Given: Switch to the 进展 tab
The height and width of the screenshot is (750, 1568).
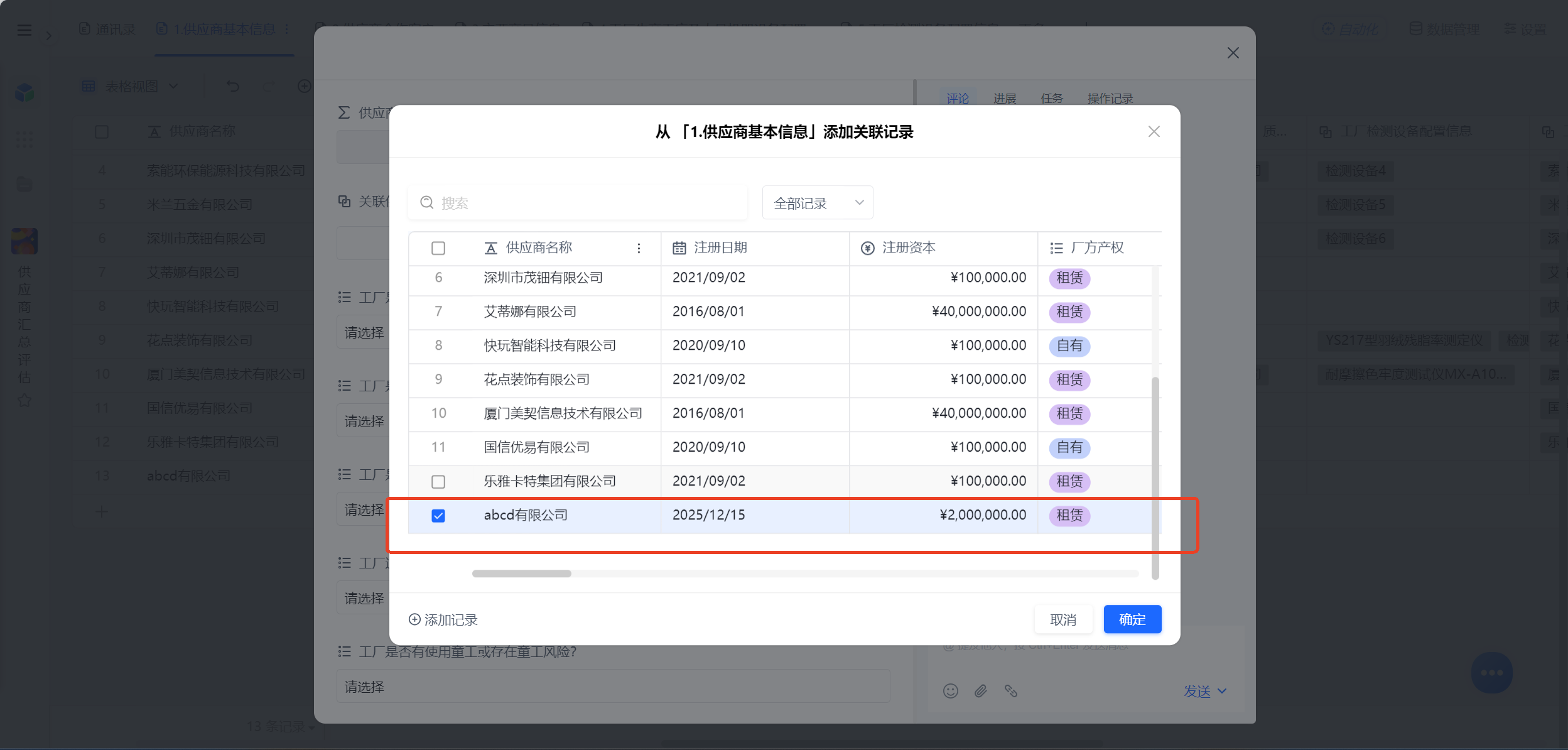Looking at the screenshot, I should [1005, 99].
